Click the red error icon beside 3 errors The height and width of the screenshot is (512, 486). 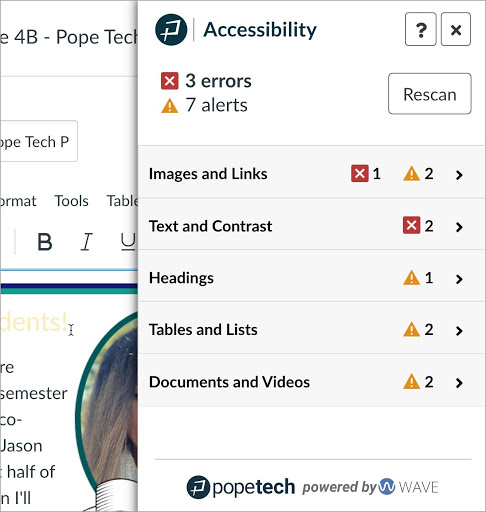click(170, 81)
